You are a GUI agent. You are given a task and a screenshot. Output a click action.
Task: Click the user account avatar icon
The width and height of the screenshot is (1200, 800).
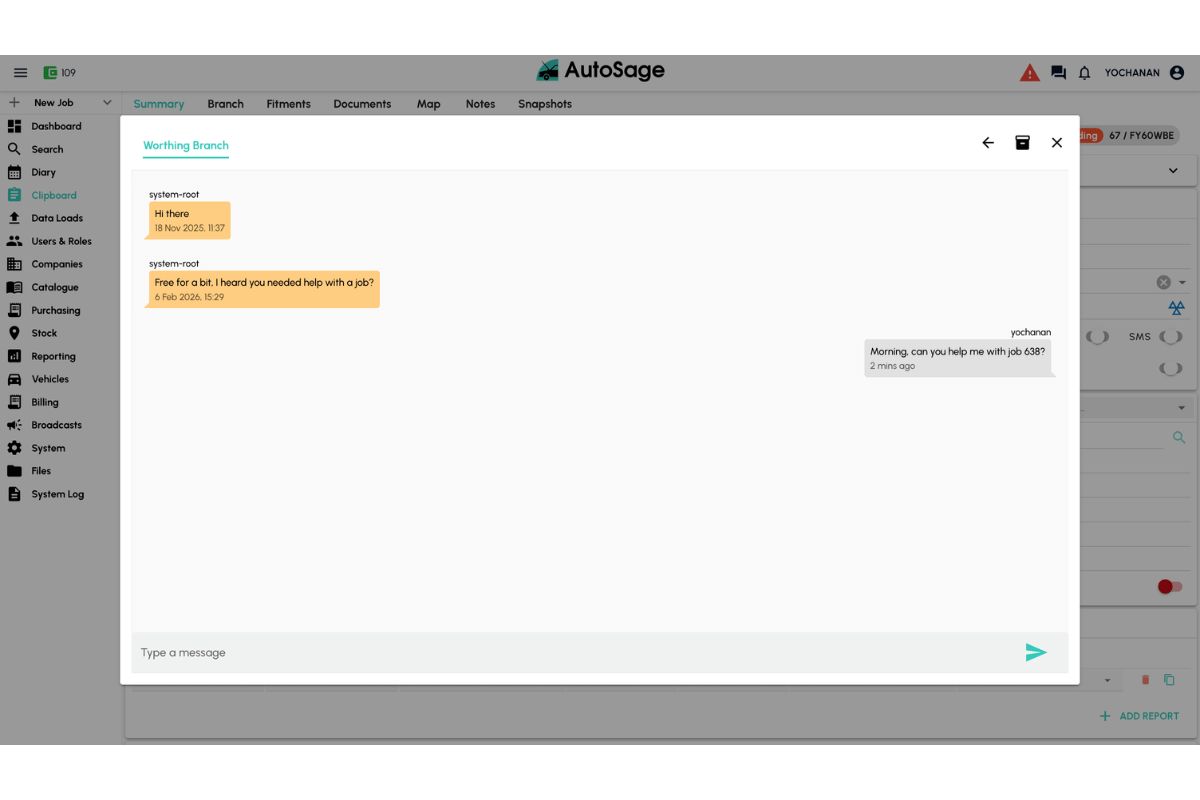point(1177,73)
